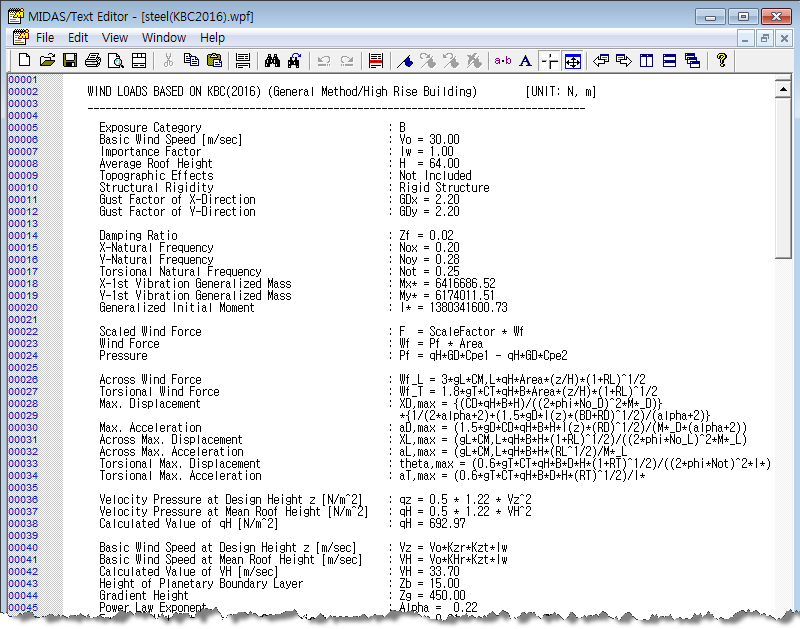Click the yellow Help question mark icon

(x=721, y=61)
